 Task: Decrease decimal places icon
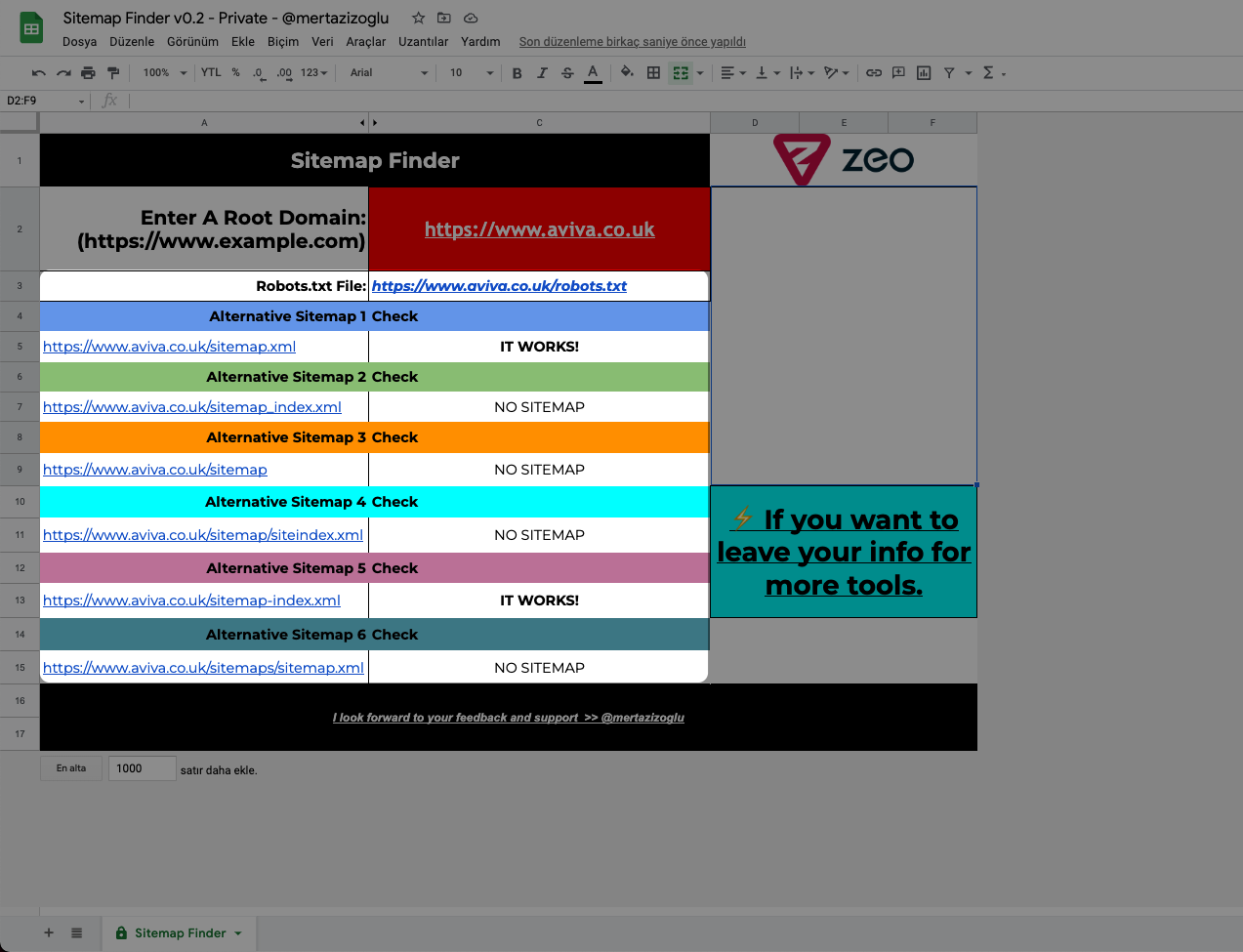point(259,73)
